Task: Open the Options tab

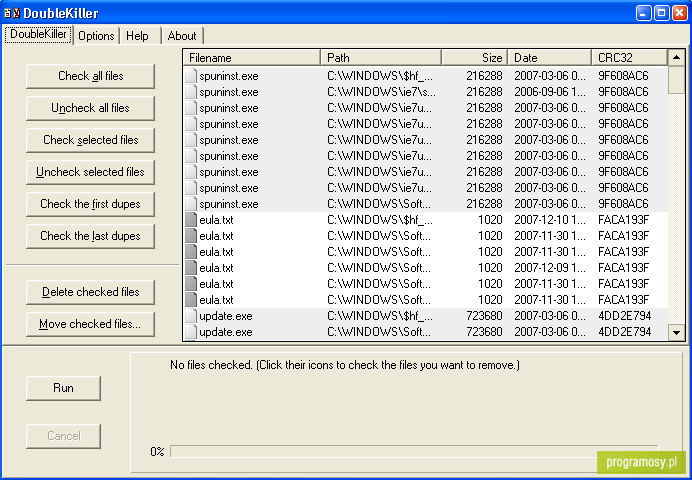Action: [96, 36]
